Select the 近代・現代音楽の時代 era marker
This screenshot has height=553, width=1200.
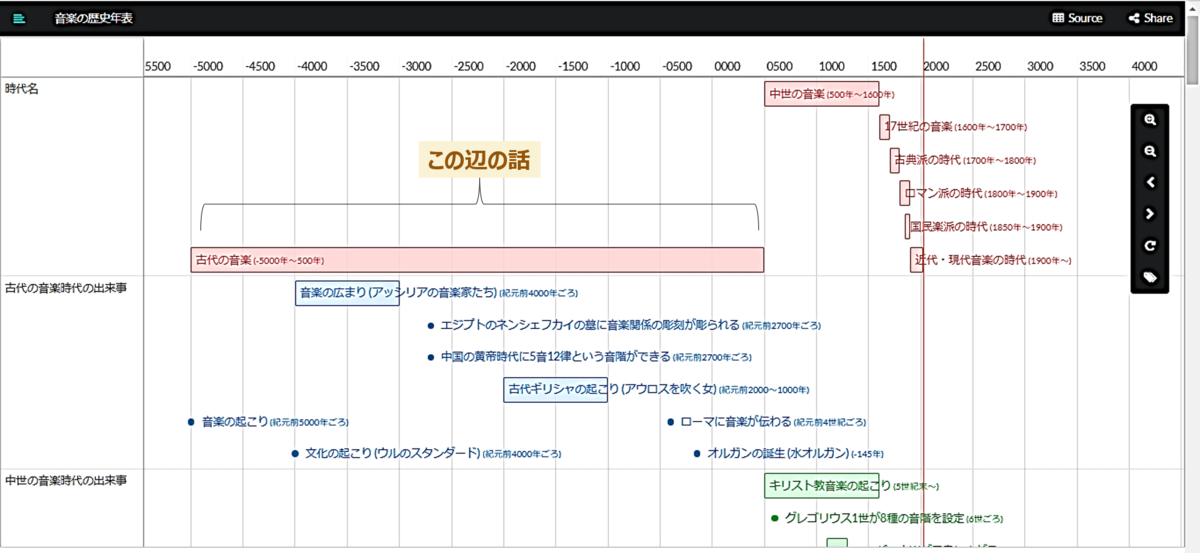[917, 260]
